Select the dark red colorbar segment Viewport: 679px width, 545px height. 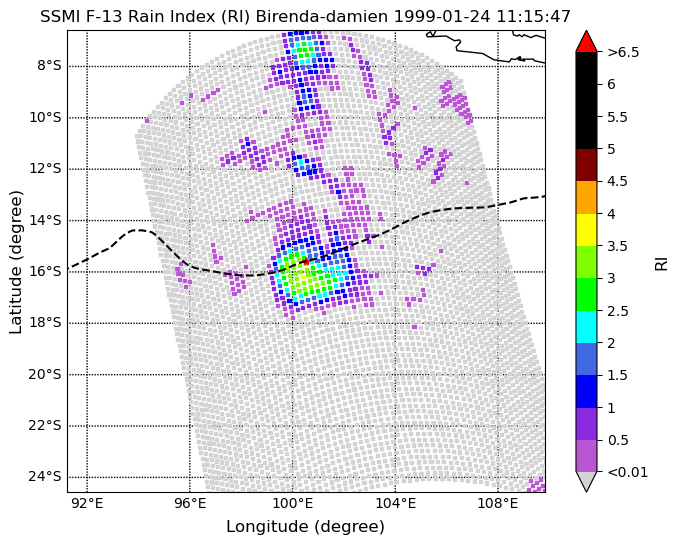586,165
